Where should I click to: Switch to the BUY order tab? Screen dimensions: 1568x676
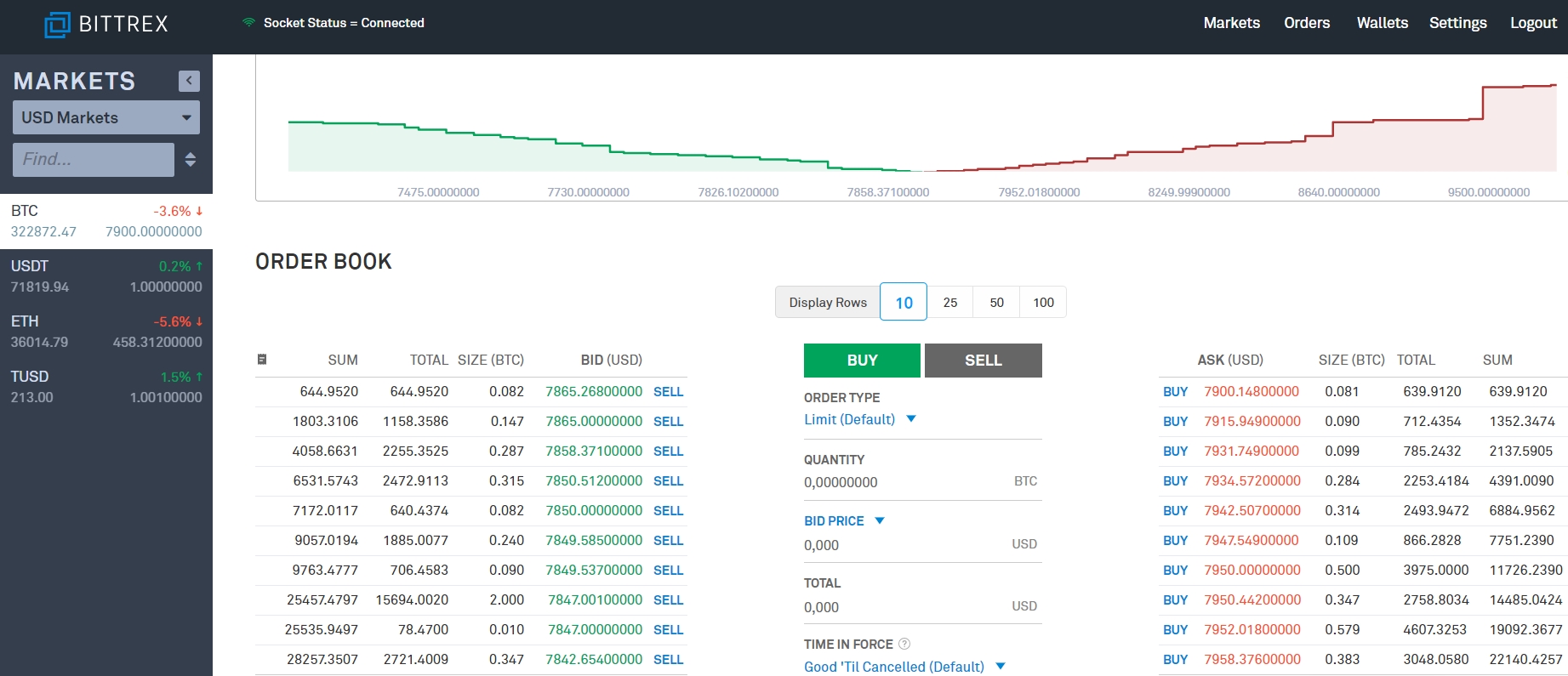click(862, 361)
